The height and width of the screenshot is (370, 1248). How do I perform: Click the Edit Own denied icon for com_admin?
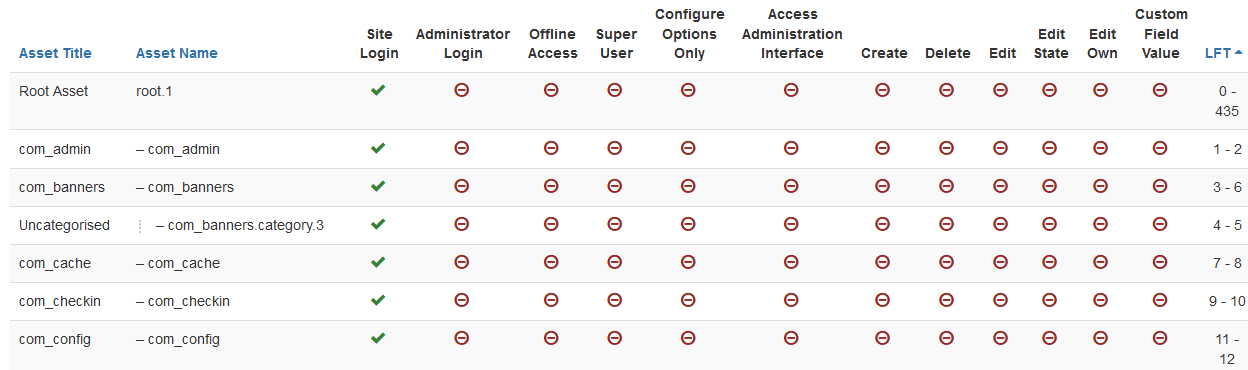click(1101, 148)
